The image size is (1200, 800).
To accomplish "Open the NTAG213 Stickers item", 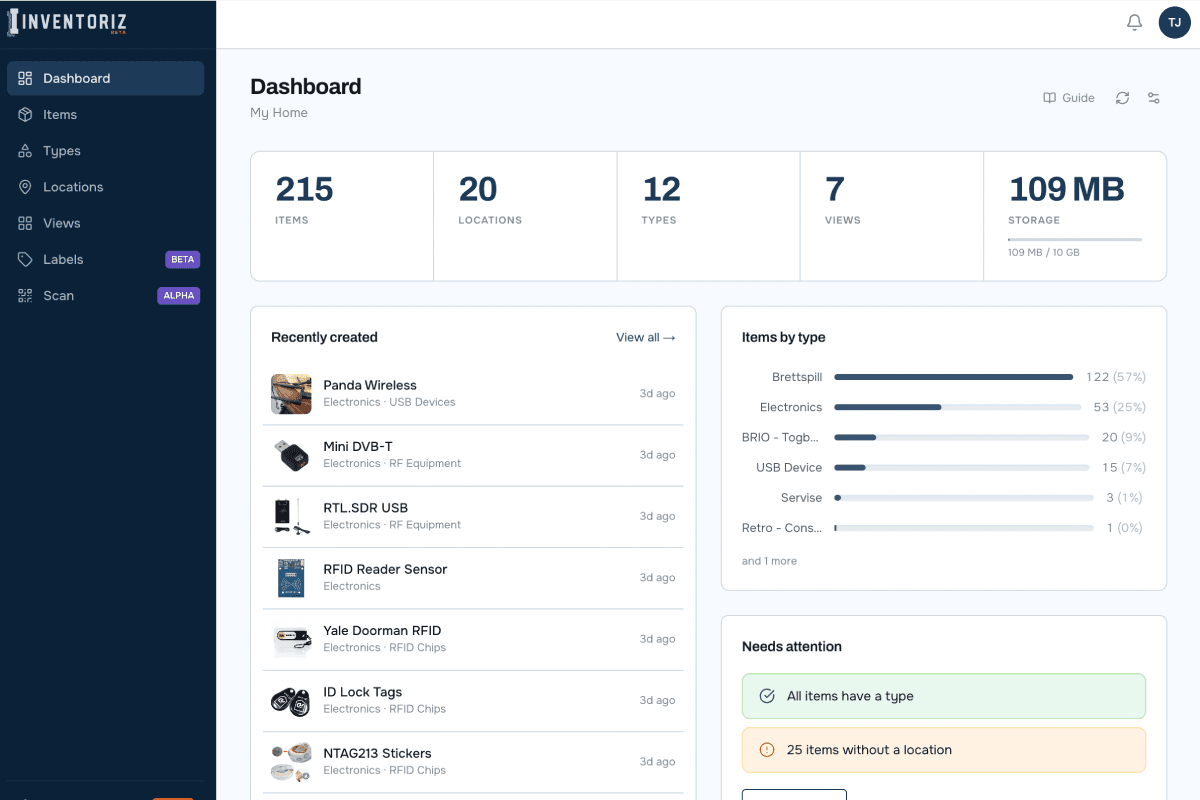I will 473,762.
